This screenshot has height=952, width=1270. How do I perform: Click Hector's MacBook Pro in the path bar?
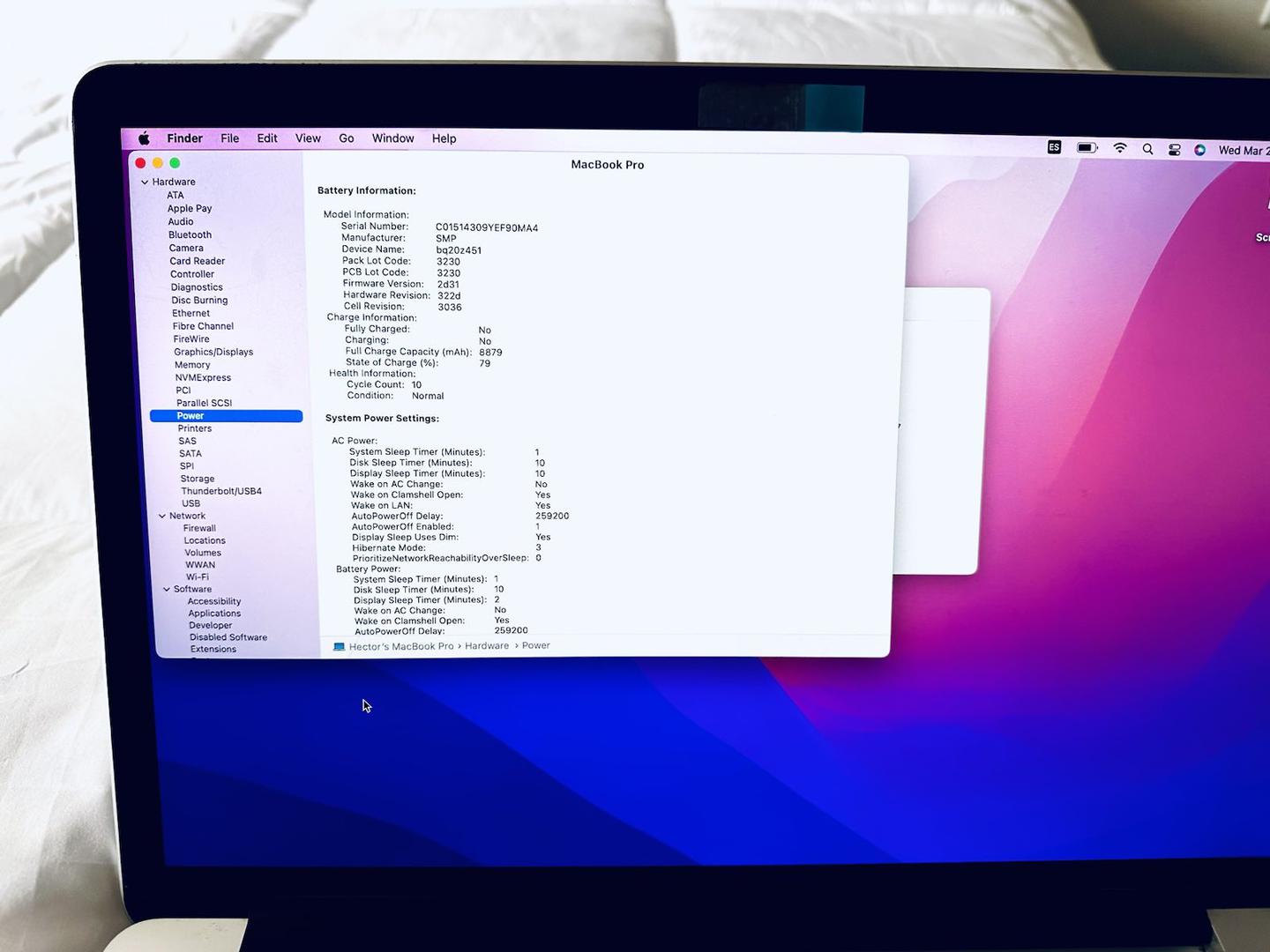(401, 646)
